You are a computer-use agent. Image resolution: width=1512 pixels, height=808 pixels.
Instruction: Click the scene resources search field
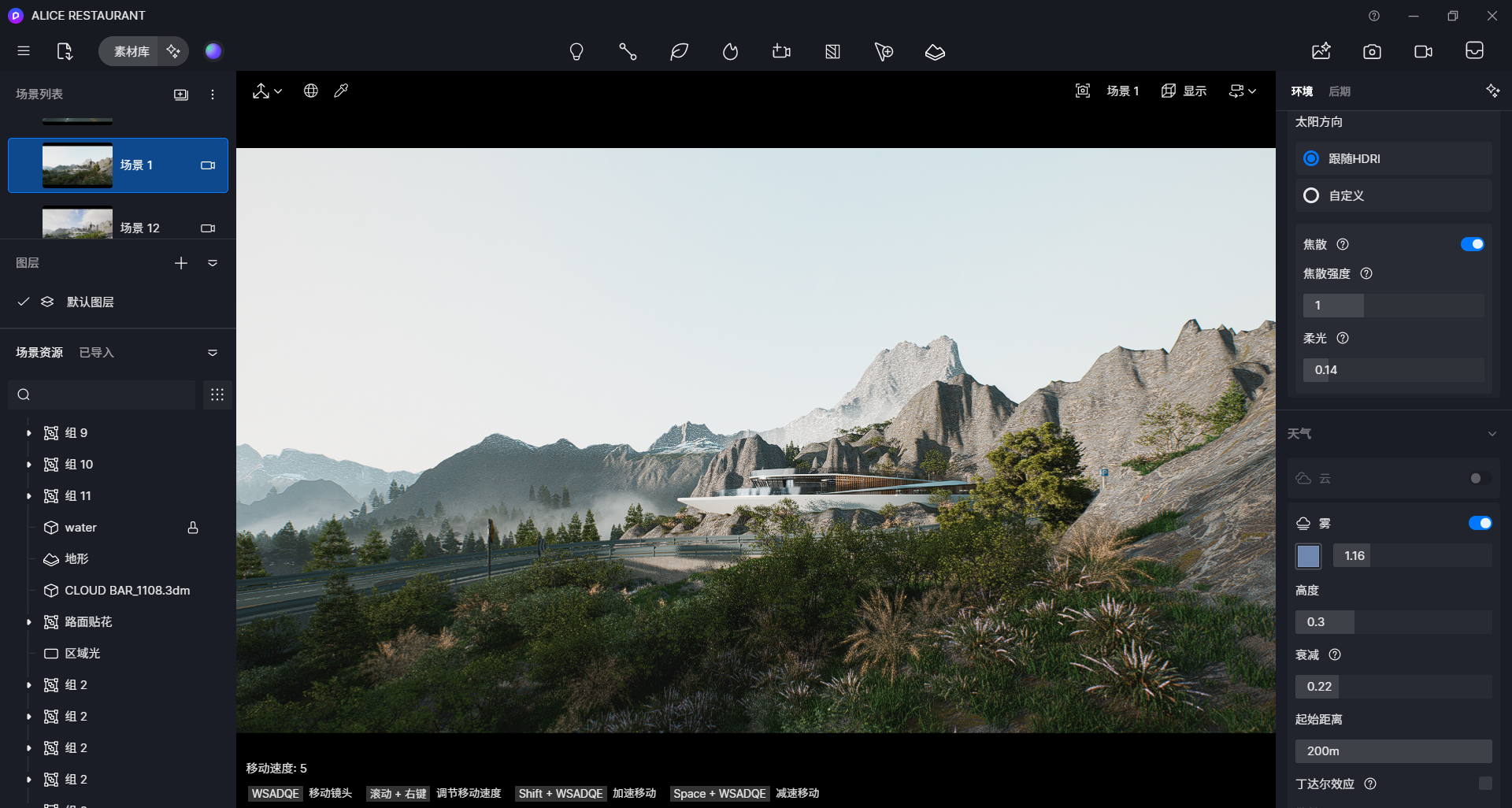coord(102,395)
